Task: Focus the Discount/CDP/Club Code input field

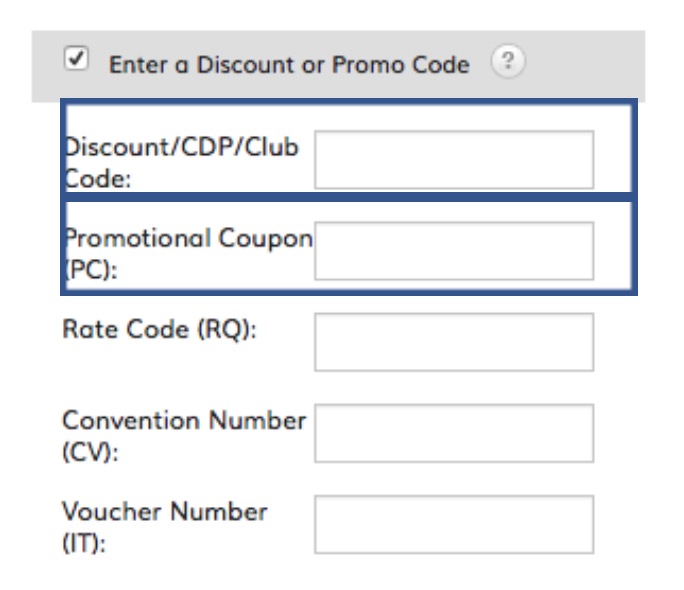Action: [454, 160]
